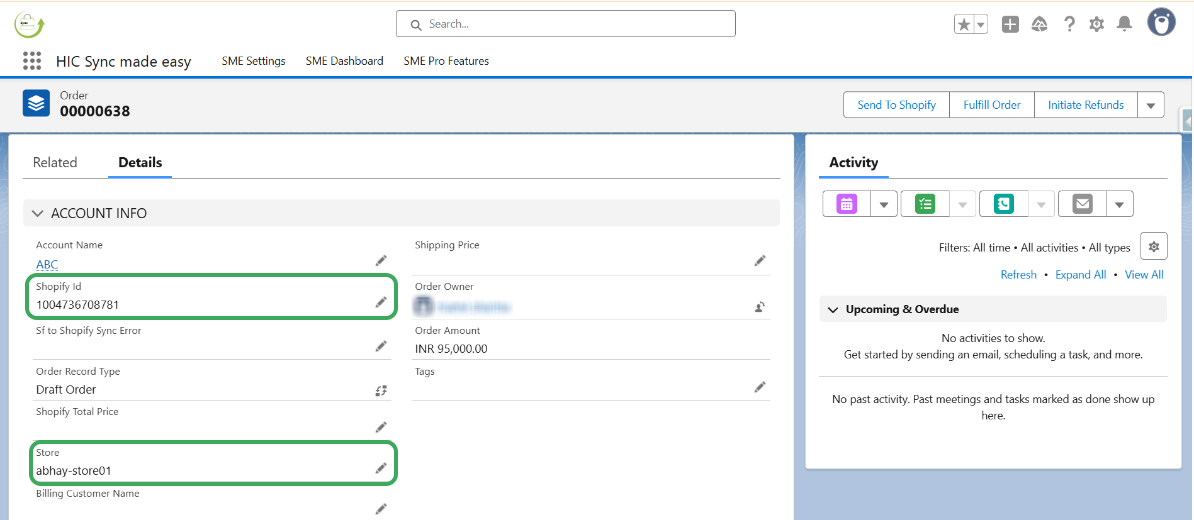Switch to the Related tab
The image size is (1194, 520).
55,162
